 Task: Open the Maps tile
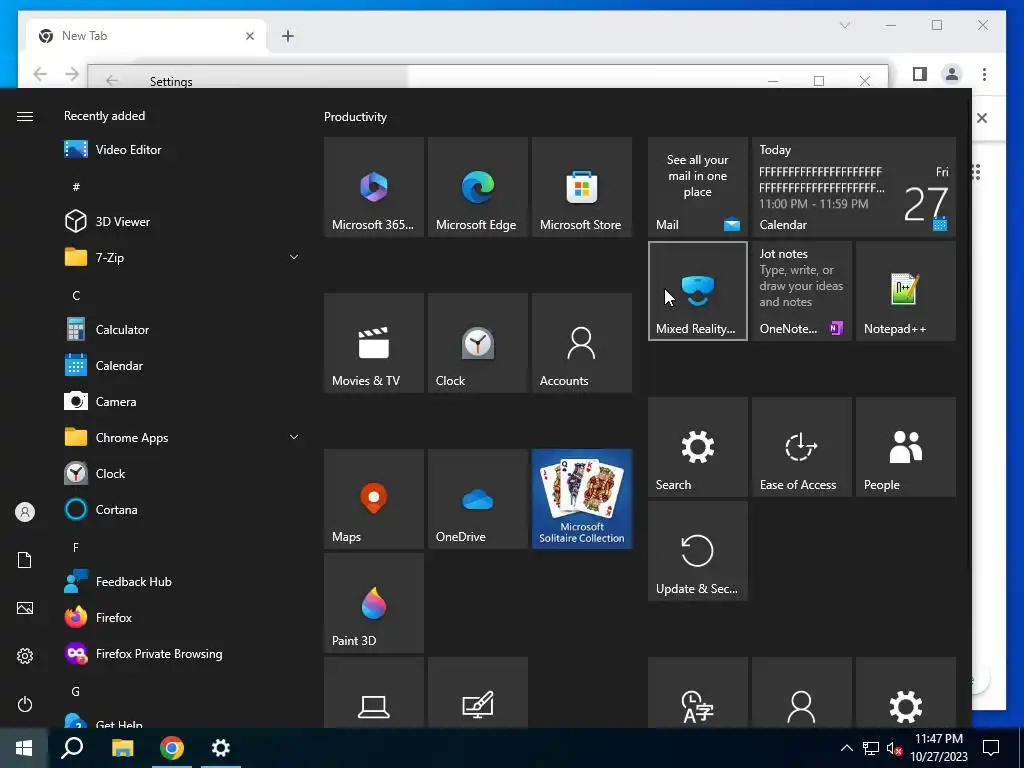tap(374, 499)
